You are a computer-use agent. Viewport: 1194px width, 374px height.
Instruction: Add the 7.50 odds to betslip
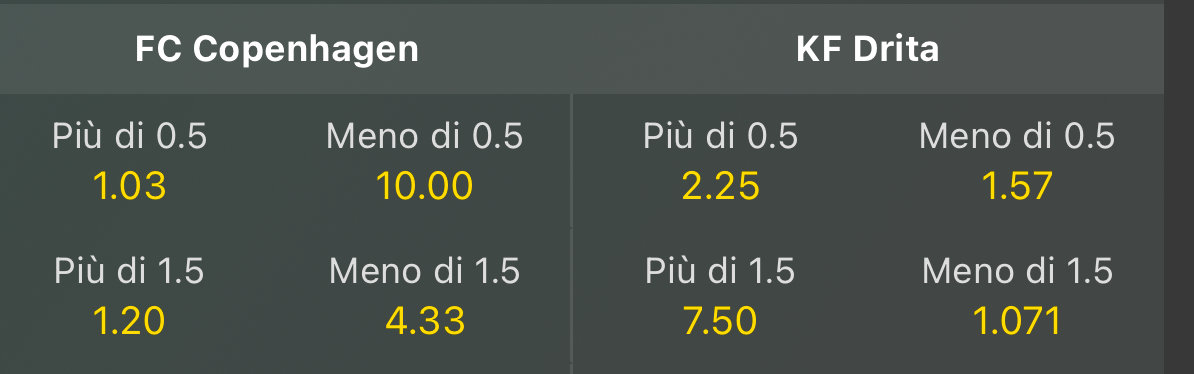[720, 321]
